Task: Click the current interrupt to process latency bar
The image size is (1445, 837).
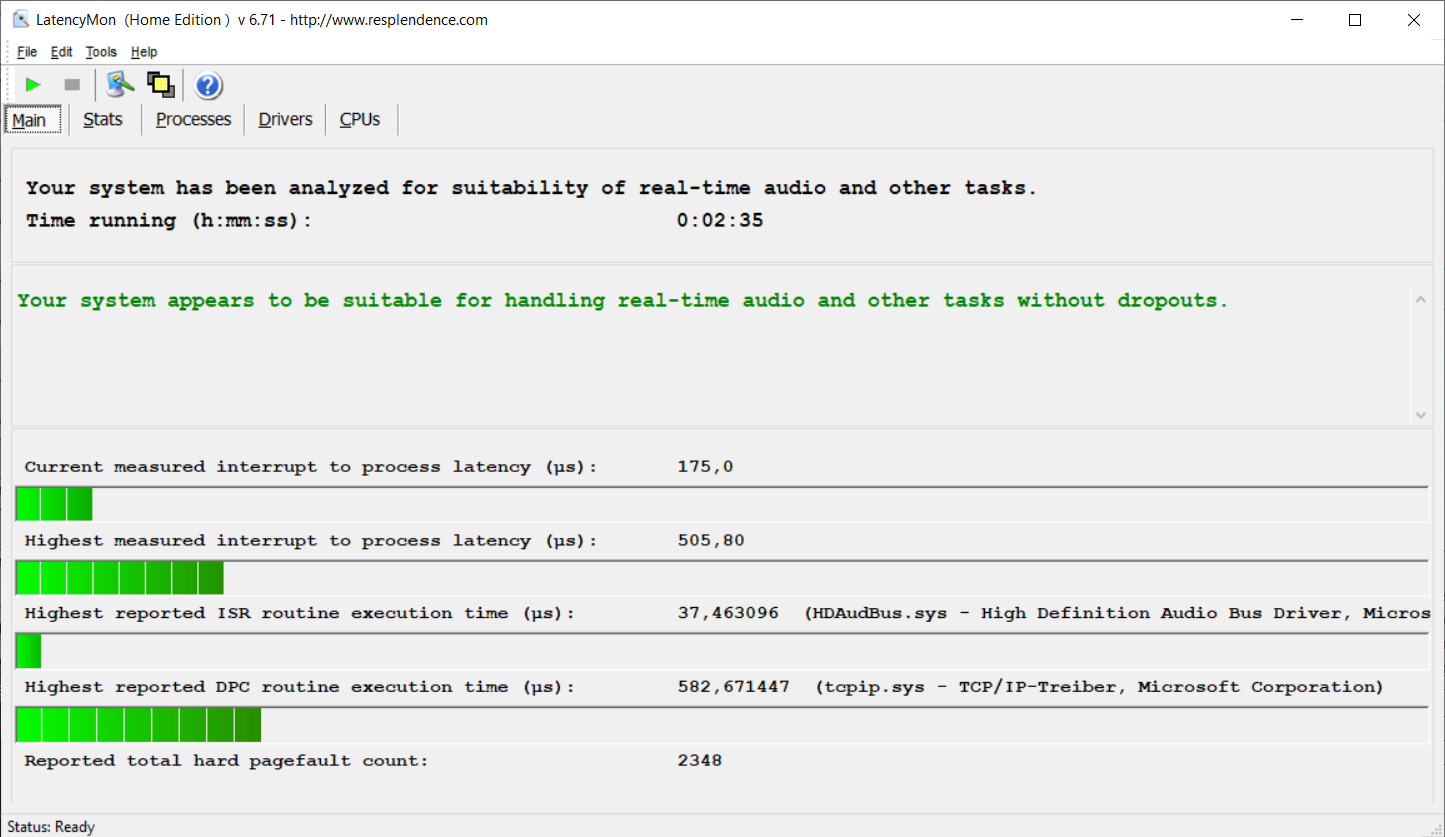Action: (x=54, y=504)
